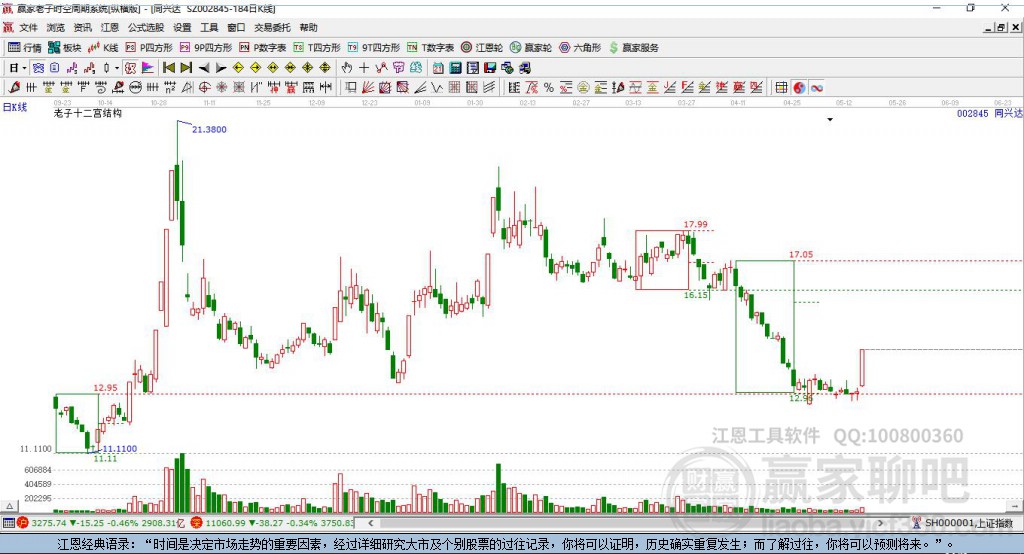
Task: Step chart left with black left arrow
Action: click(204, 67)
